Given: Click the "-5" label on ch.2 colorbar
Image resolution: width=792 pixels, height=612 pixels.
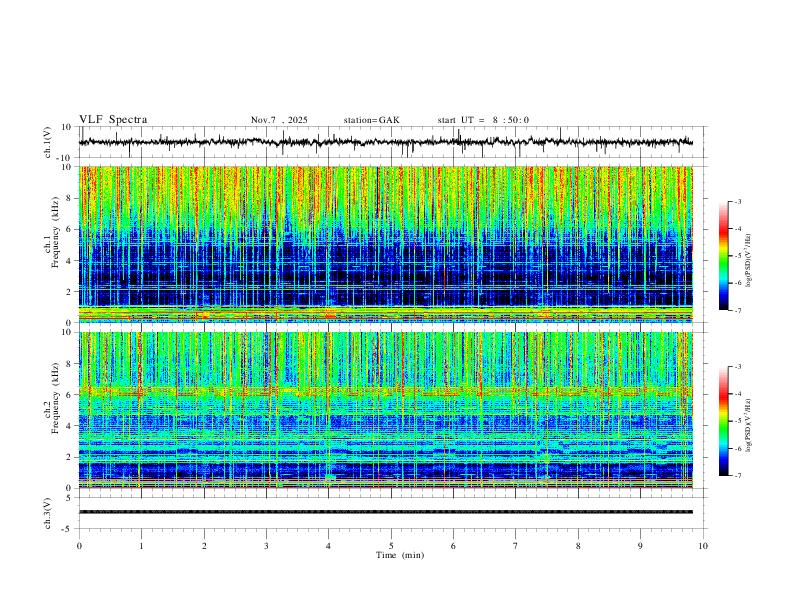Looking at the screenshot, I should (738, 421).
